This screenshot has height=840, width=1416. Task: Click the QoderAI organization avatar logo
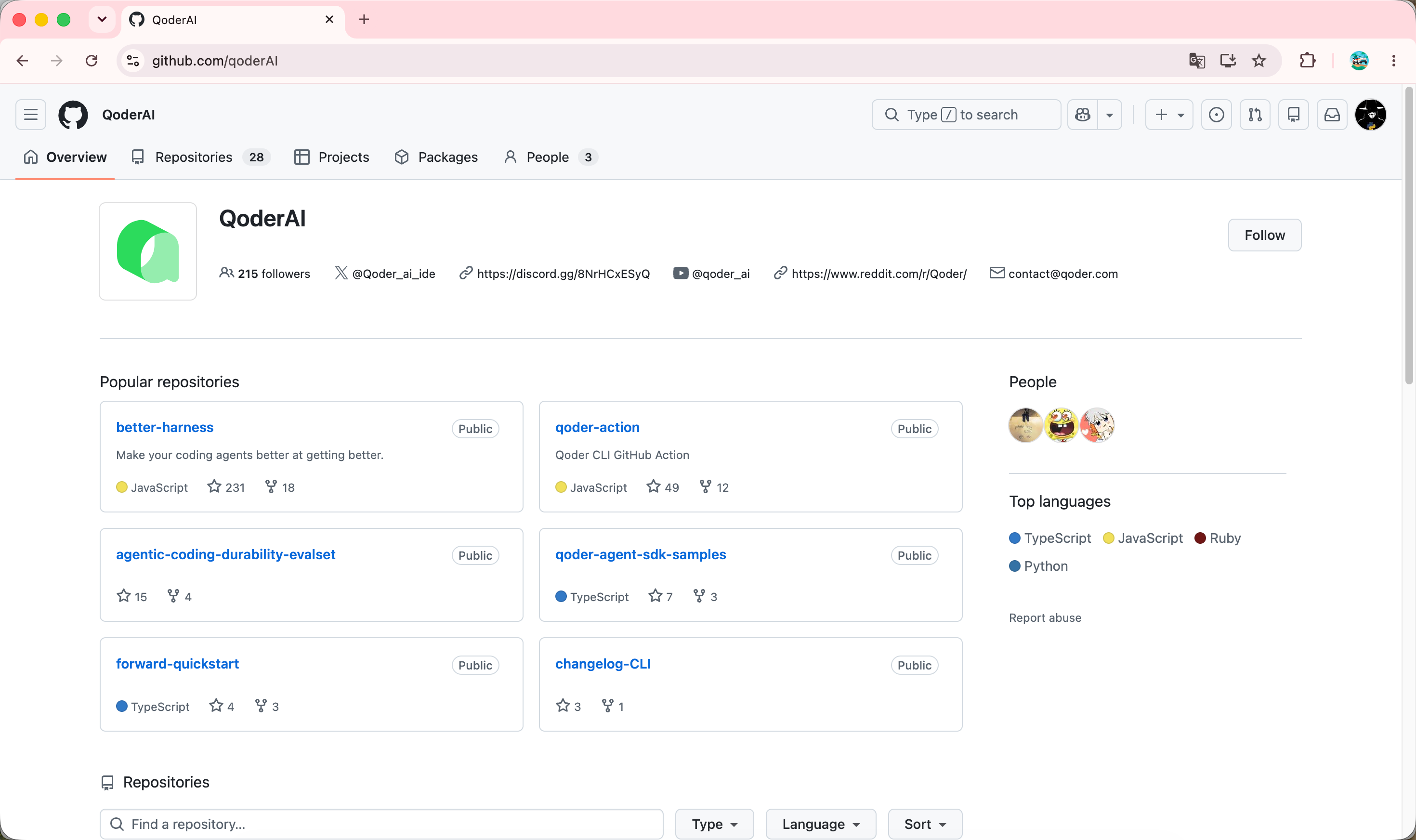click(148, 251)
